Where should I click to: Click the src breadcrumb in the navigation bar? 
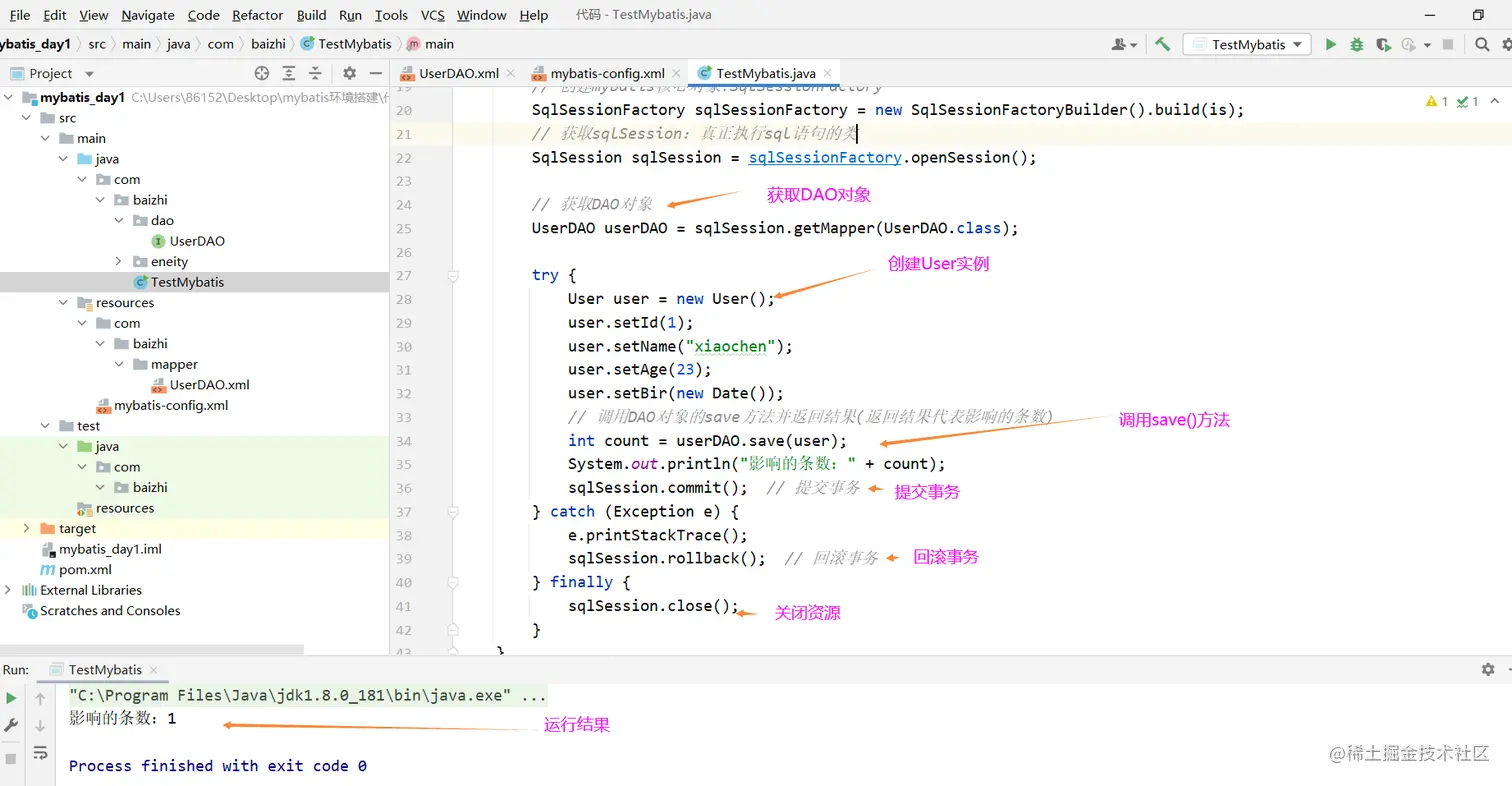coord(97,44)
